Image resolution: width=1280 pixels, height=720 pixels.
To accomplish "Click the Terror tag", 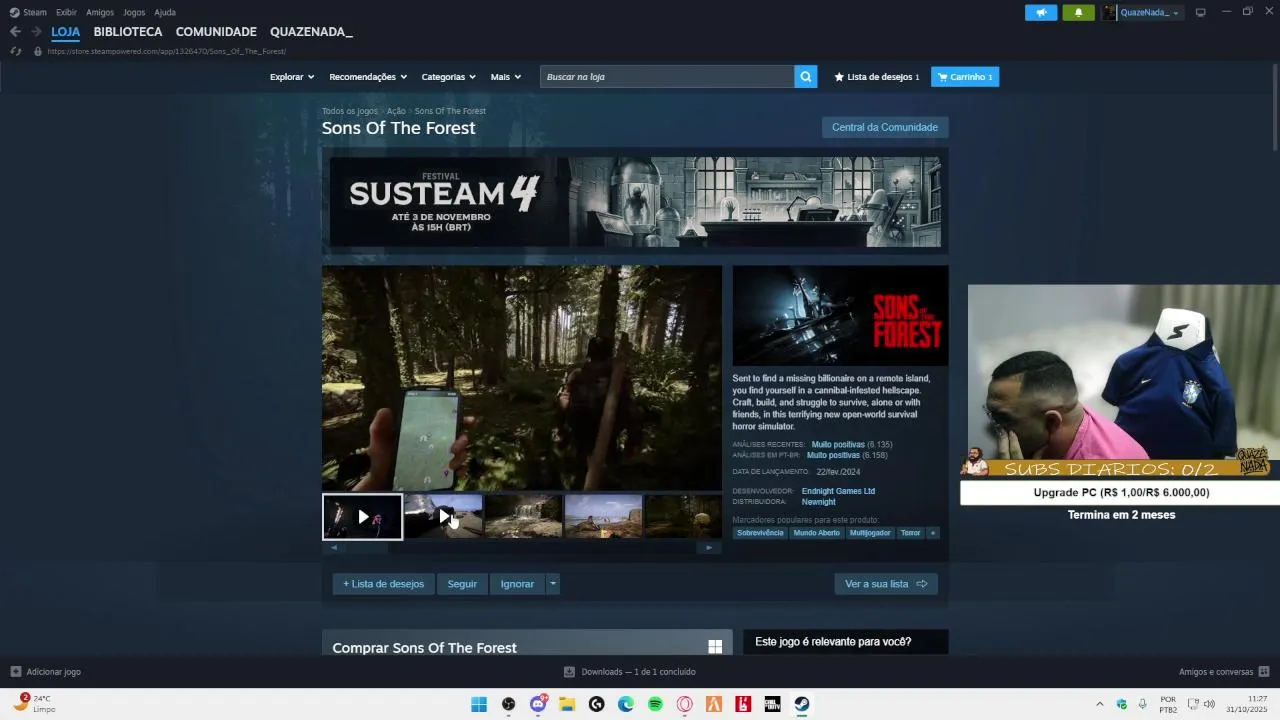I will point(910,533).
